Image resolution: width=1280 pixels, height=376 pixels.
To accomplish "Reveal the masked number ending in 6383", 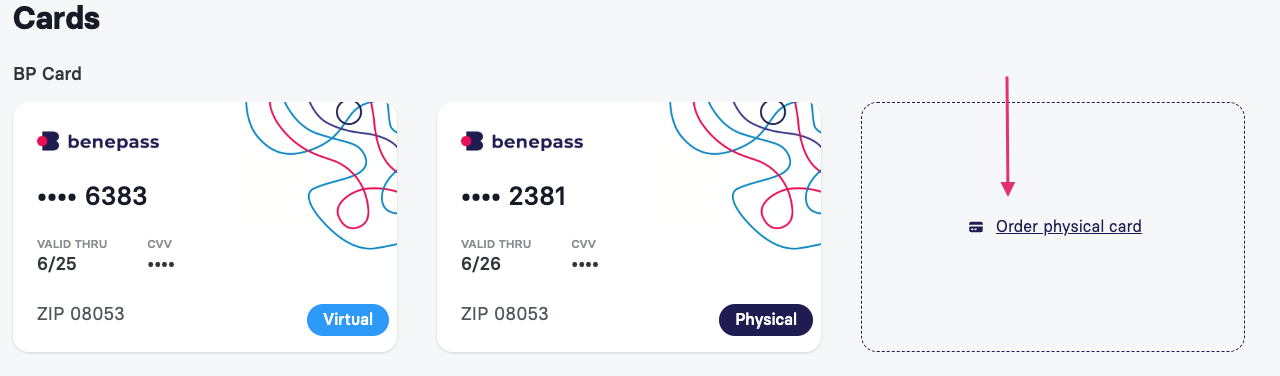I will tap(92, 197).
